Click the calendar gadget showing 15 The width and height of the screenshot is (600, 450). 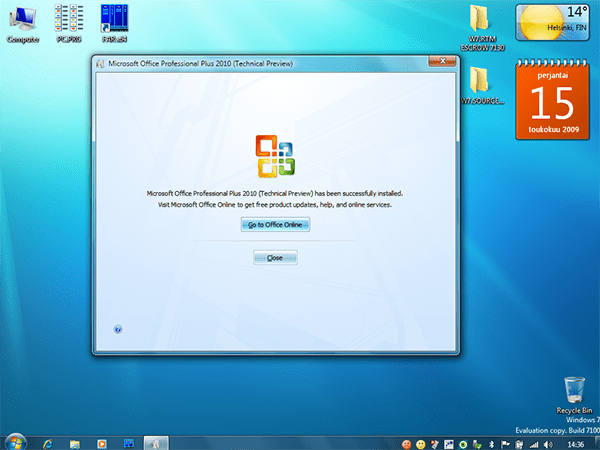coord(552,99)
